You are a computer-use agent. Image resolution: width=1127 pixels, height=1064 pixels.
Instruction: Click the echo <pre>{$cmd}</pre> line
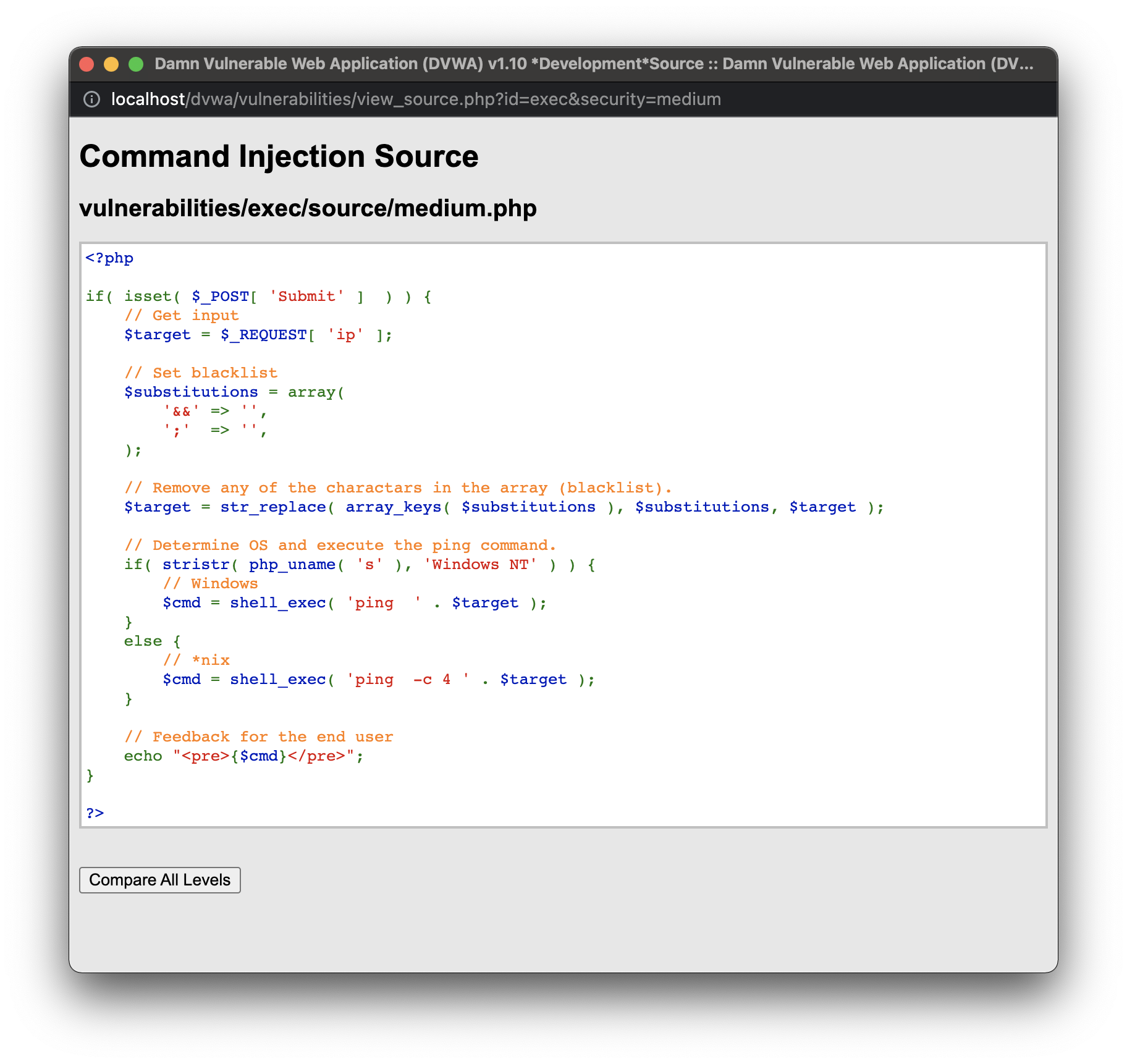point(244,756)
